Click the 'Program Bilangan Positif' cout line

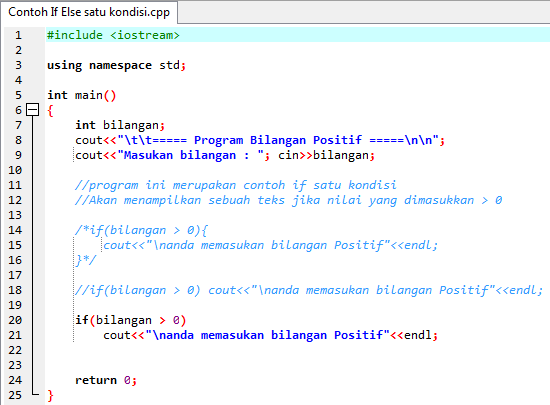pos(260,140)
